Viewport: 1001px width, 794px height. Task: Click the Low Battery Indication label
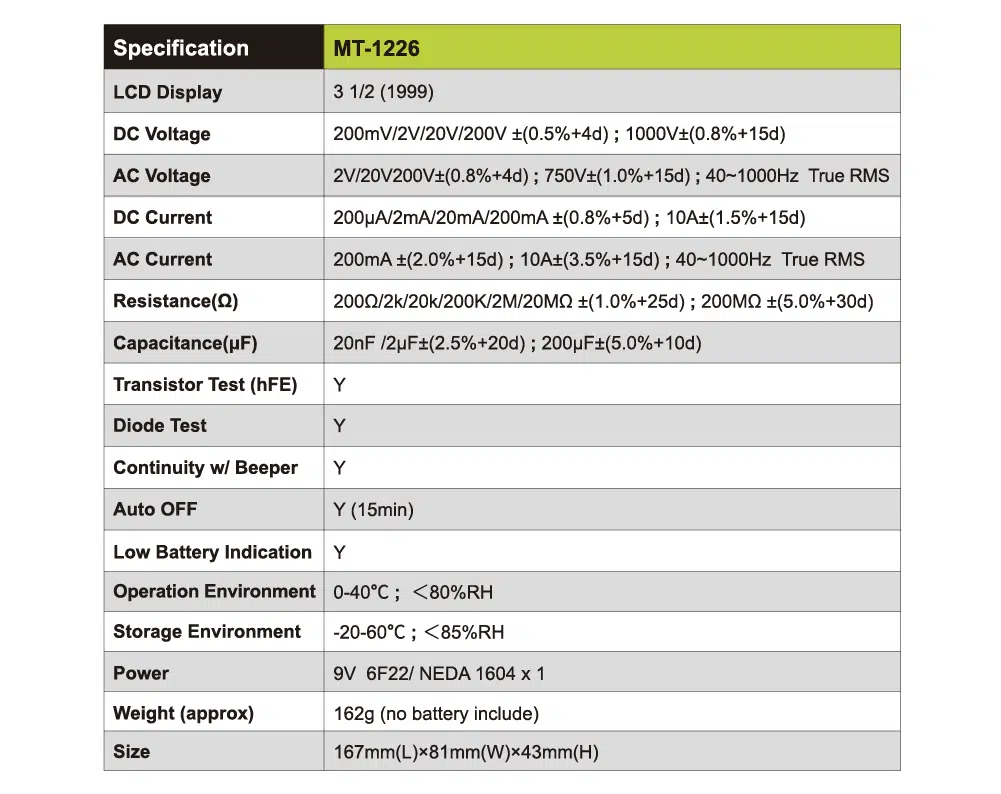click(212, 552)
